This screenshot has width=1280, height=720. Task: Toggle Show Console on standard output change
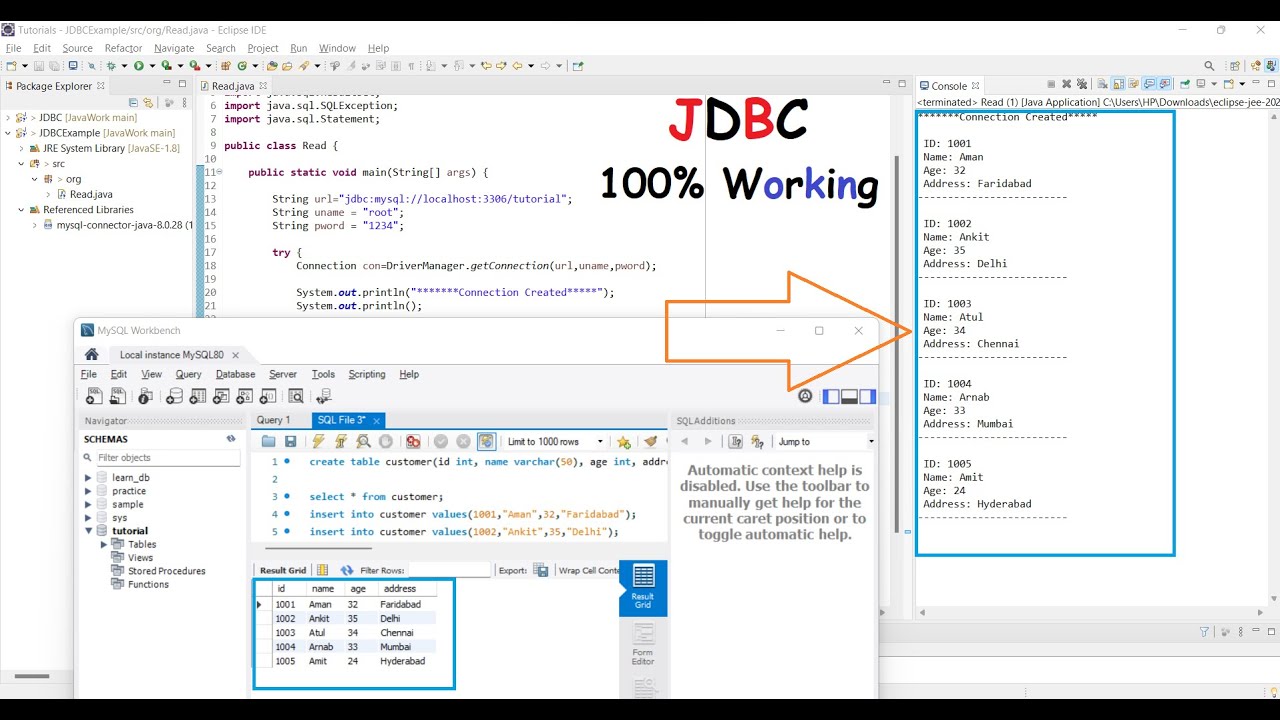(x=1149, y=84)
